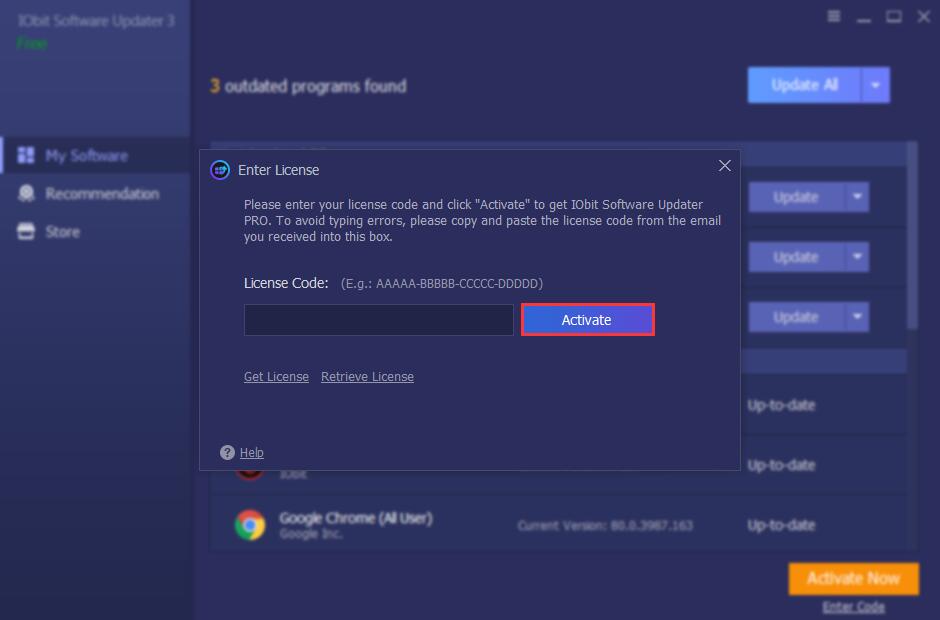
Task: Close the IObit Software Updater main window
Action: click(x=924, y=17)
